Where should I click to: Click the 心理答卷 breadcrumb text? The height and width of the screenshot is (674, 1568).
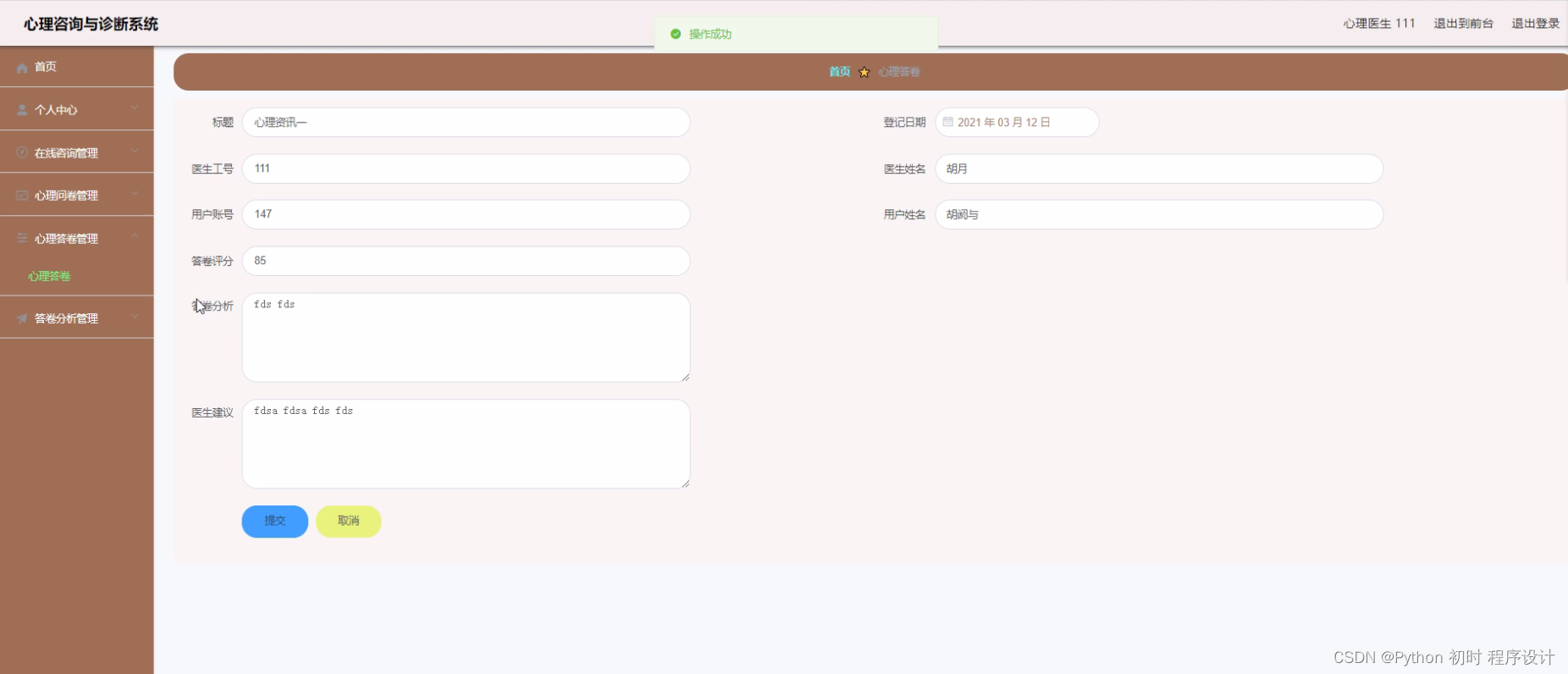pos(899,72)
